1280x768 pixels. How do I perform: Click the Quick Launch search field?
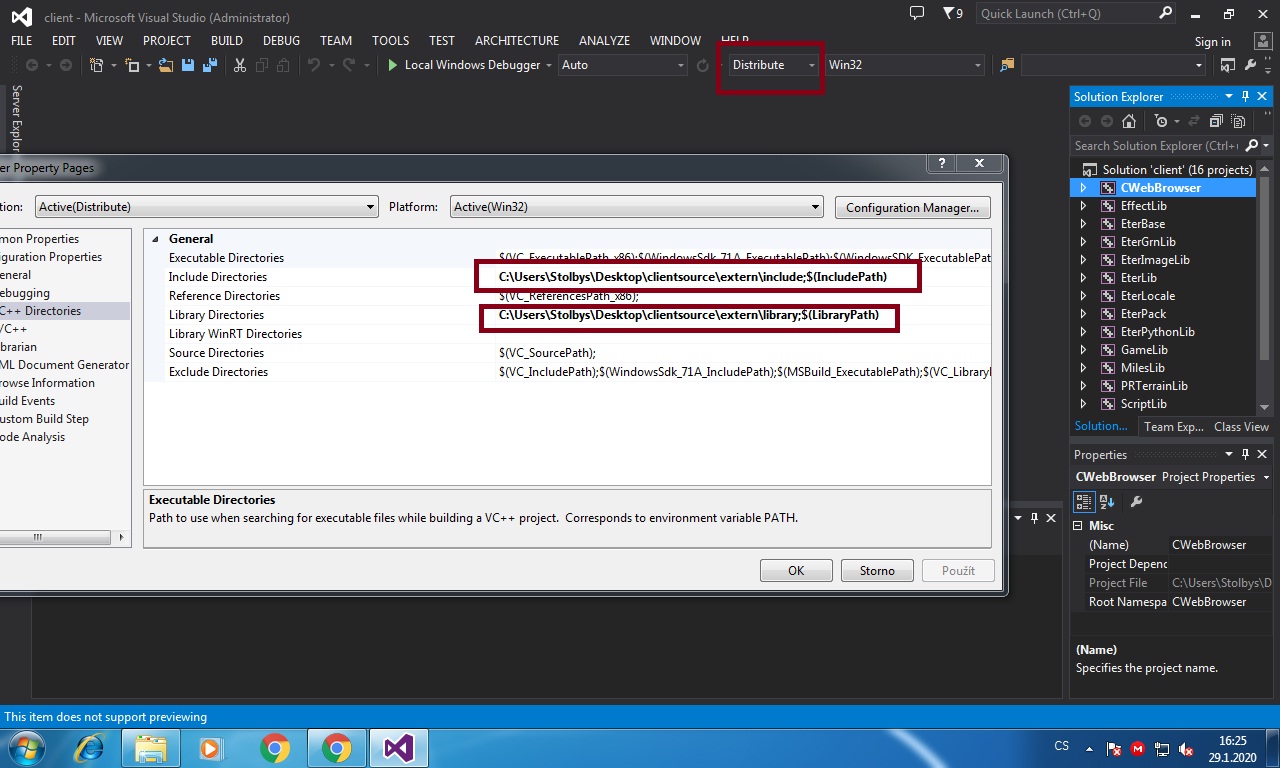[1065, 14]
